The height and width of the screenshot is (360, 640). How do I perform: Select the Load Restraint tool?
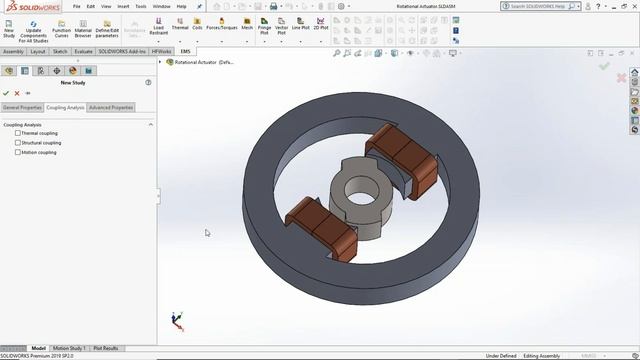[x=158, y=26]
